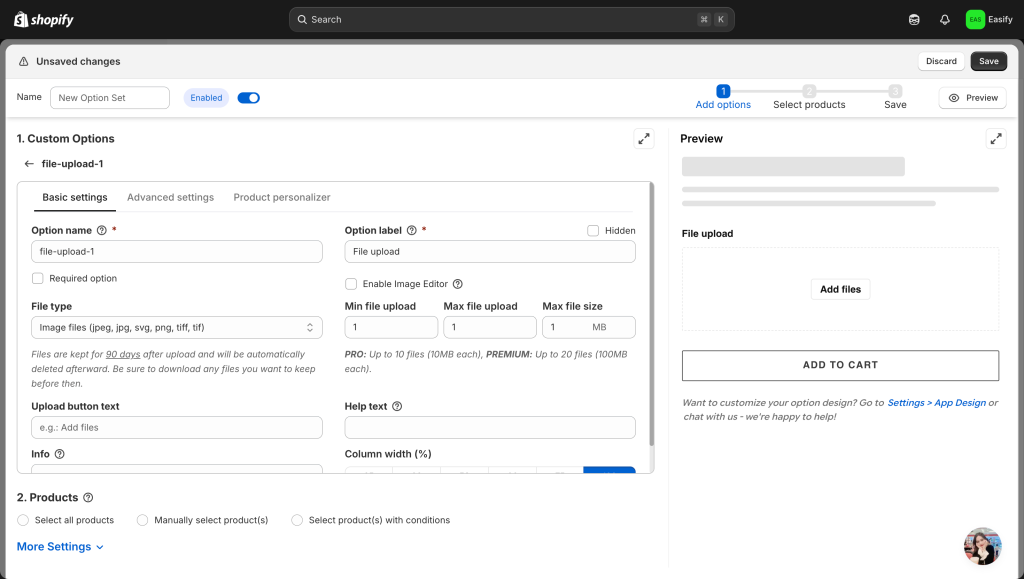Expand the Preview panel to fullscreen
Viewport: 1024px width, 579px height.
[995, 139]
